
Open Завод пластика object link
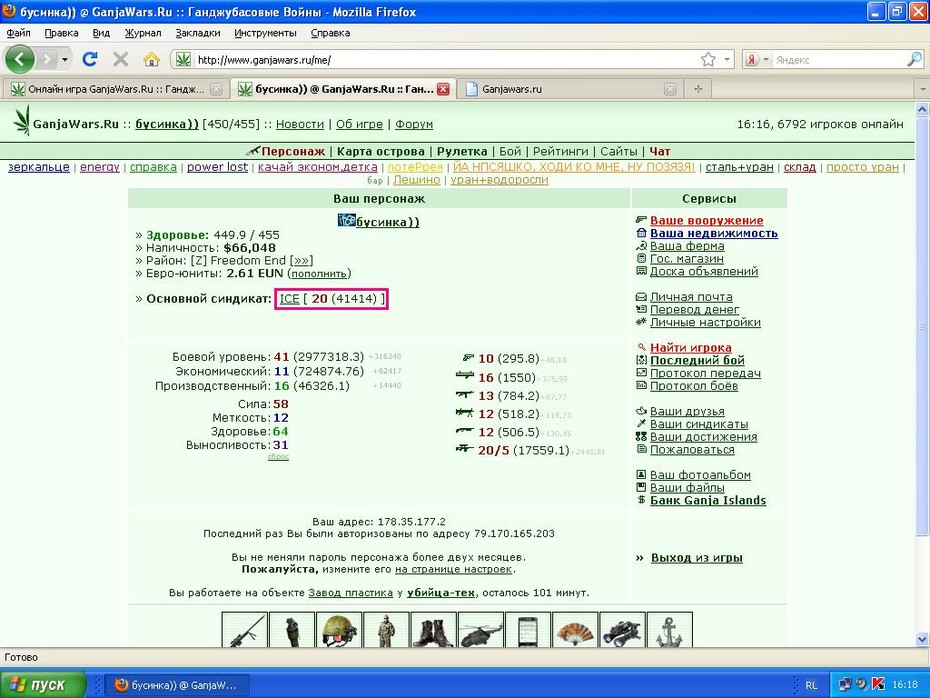pyautogui.click(x=351, y=592)
